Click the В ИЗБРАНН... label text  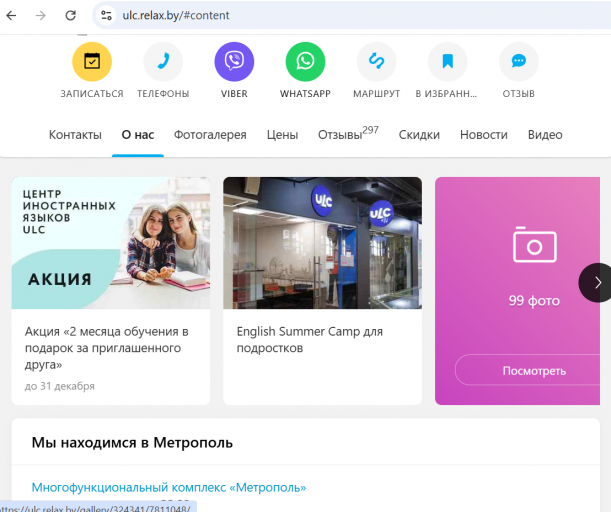446,94
